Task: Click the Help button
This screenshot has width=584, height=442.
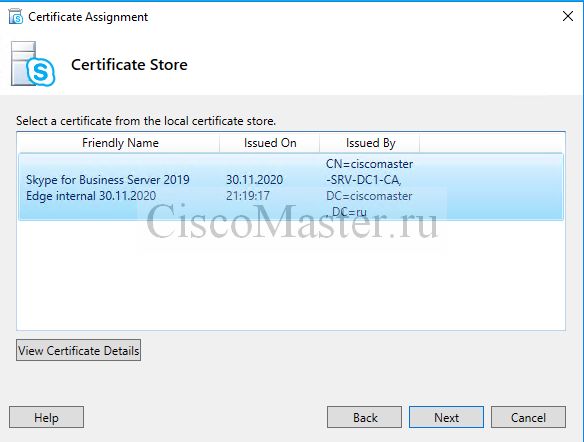Action: coord(46,417)
